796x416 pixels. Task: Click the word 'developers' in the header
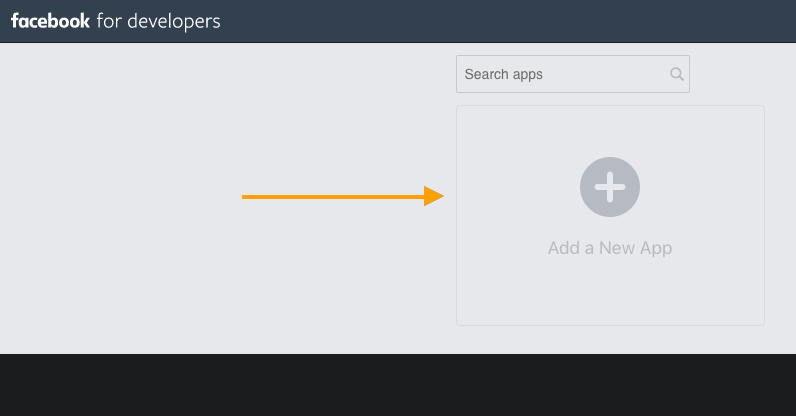[174, 22]
